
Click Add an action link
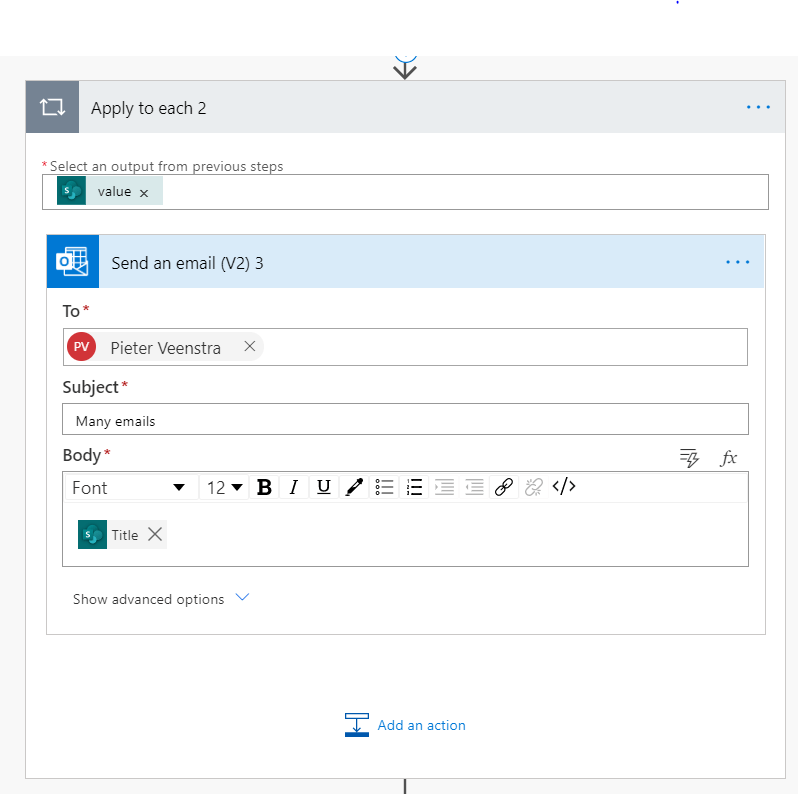pyautogui.click(x=421, y=725)
